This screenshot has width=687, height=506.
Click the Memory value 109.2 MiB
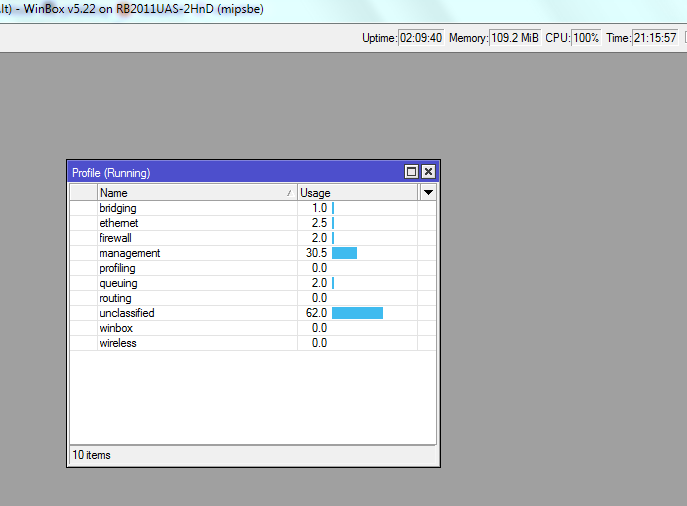click(x=515, y=38)
